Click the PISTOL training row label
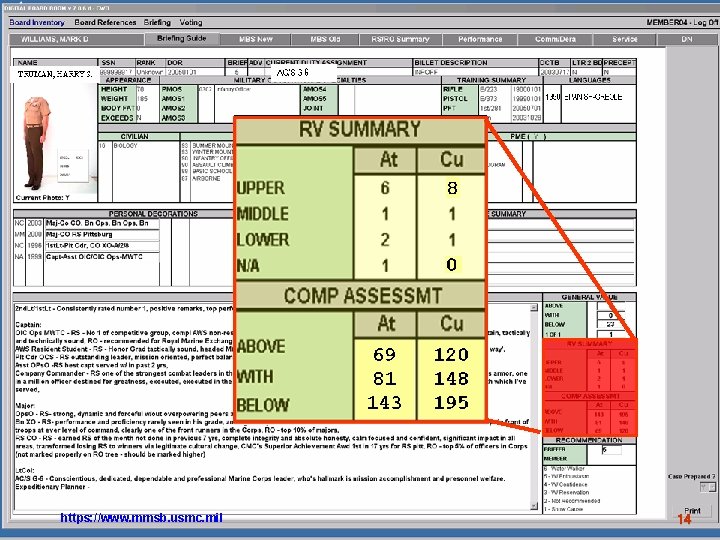The height and width of the screenshot is (540, 720). (455, 99)
